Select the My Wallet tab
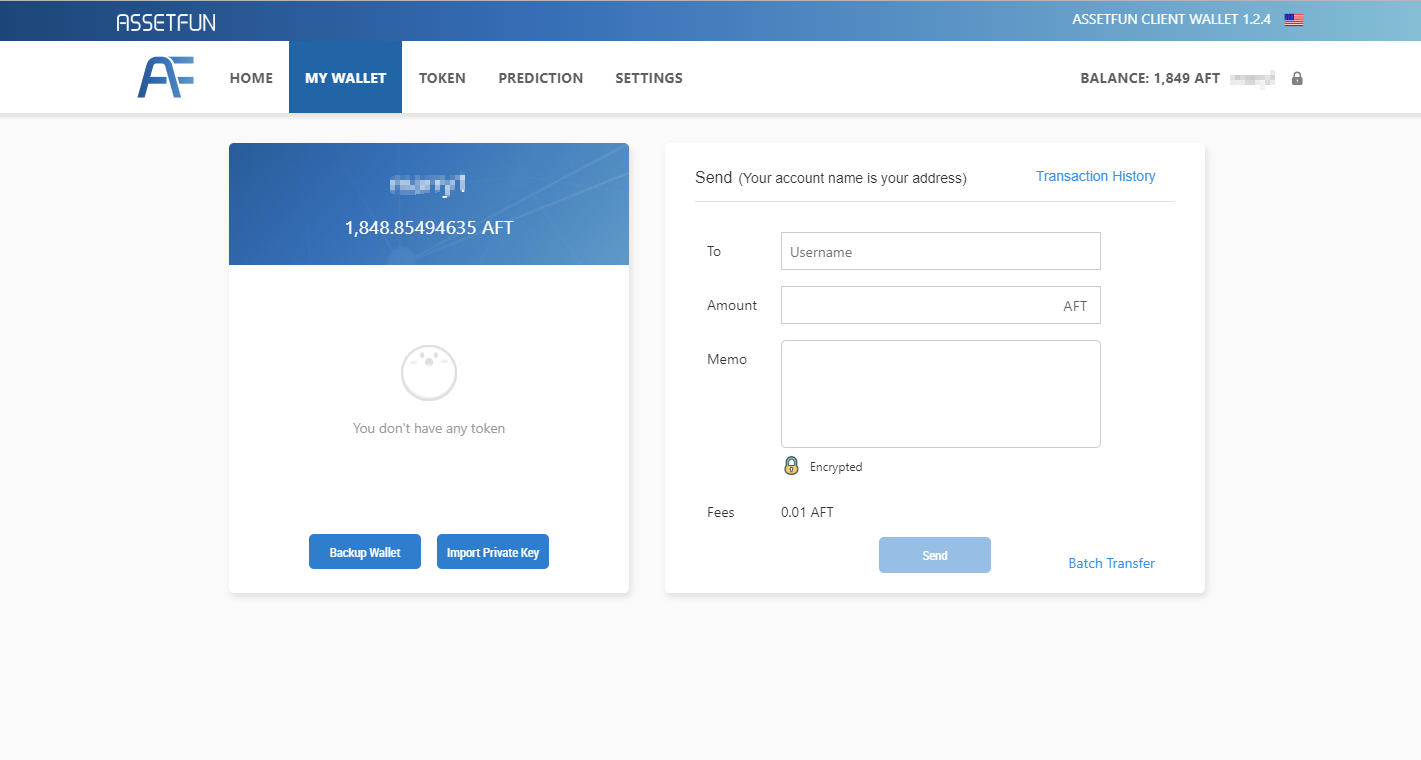This screenshot has height=760, width=1421. tap(345, 77)
